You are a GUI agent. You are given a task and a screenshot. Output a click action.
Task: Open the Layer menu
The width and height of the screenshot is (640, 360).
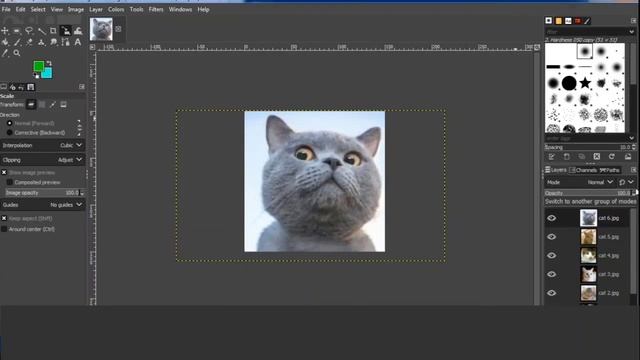pos(96,9)
